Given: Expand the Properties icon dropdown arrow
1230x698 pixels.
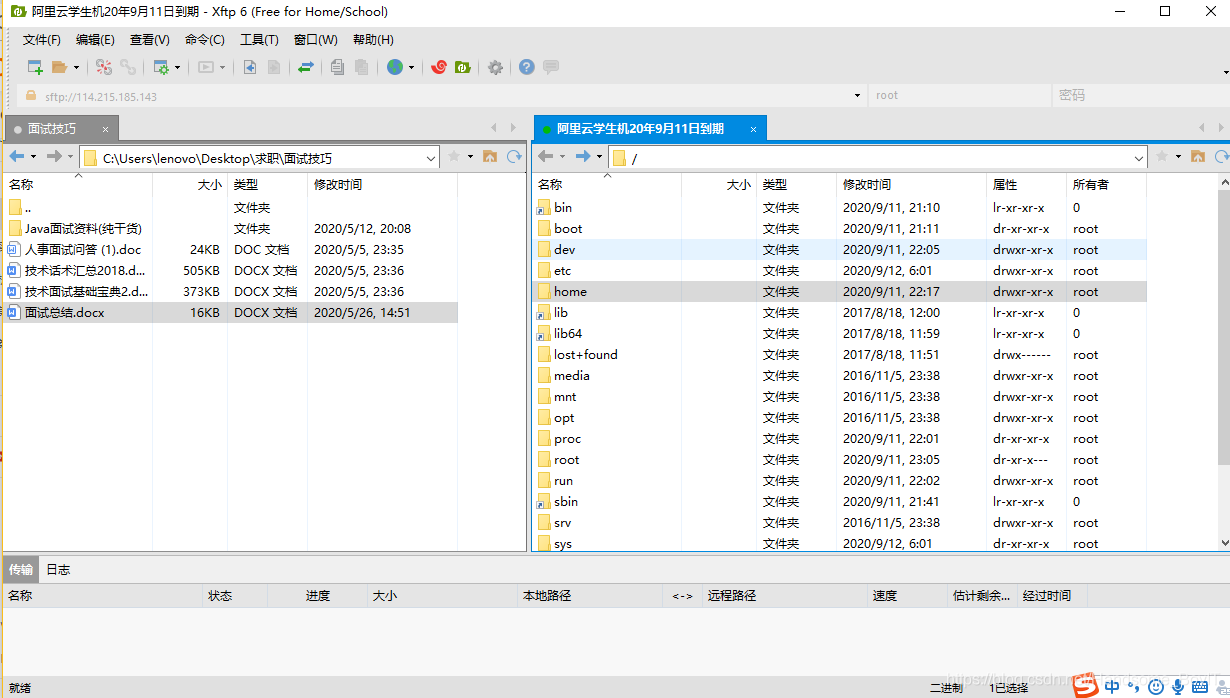Looking at the screenshot, I should 177,68.
